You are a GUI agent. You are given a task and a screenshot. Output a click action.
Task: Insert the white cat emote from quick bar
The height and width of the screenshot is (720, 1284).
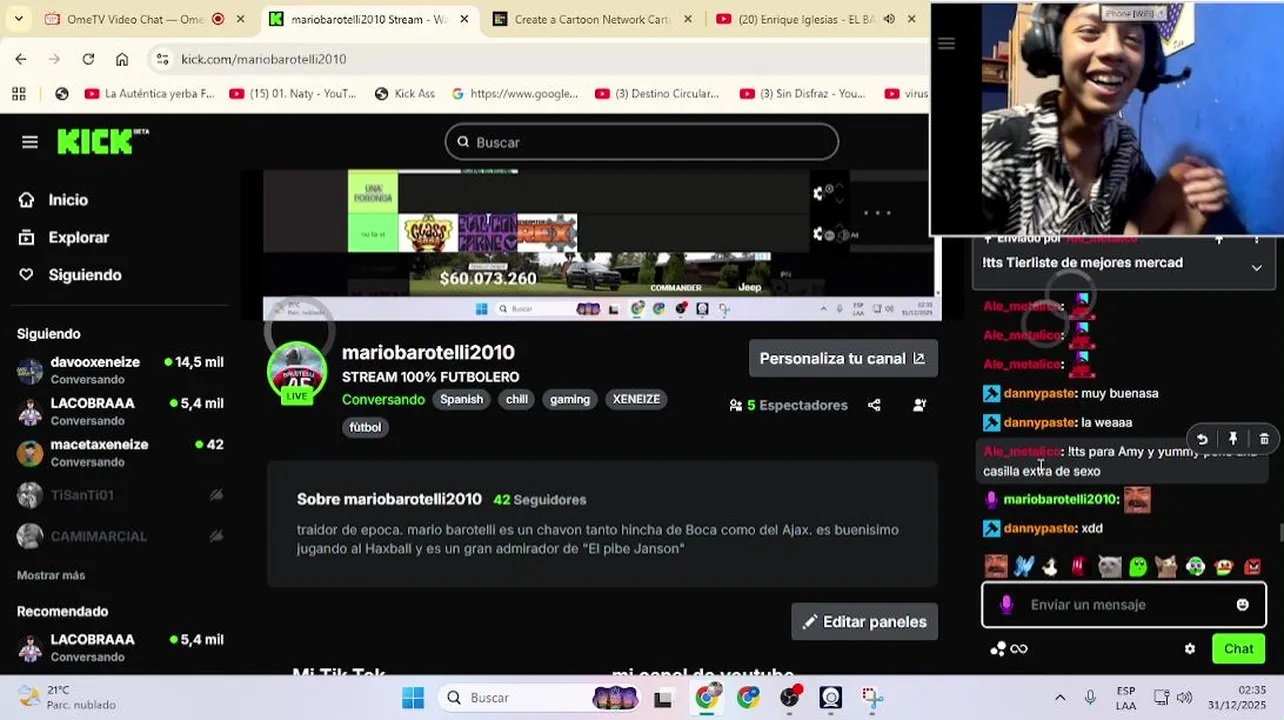[x=1109, y=567]
